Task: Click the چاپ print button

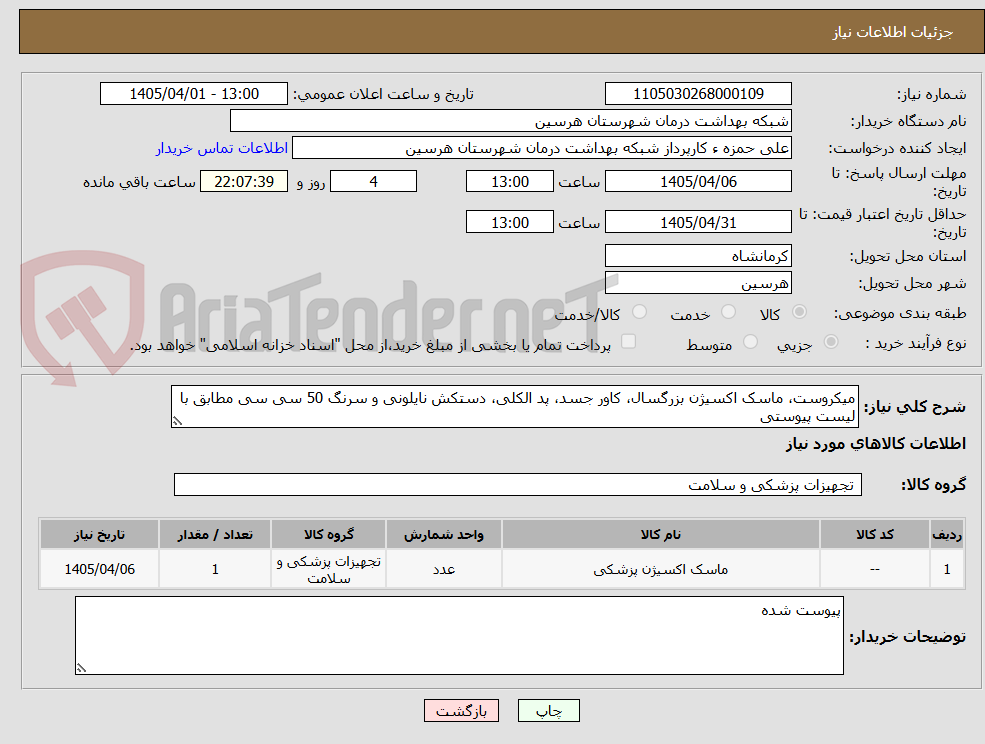Action: coord(548,711)
